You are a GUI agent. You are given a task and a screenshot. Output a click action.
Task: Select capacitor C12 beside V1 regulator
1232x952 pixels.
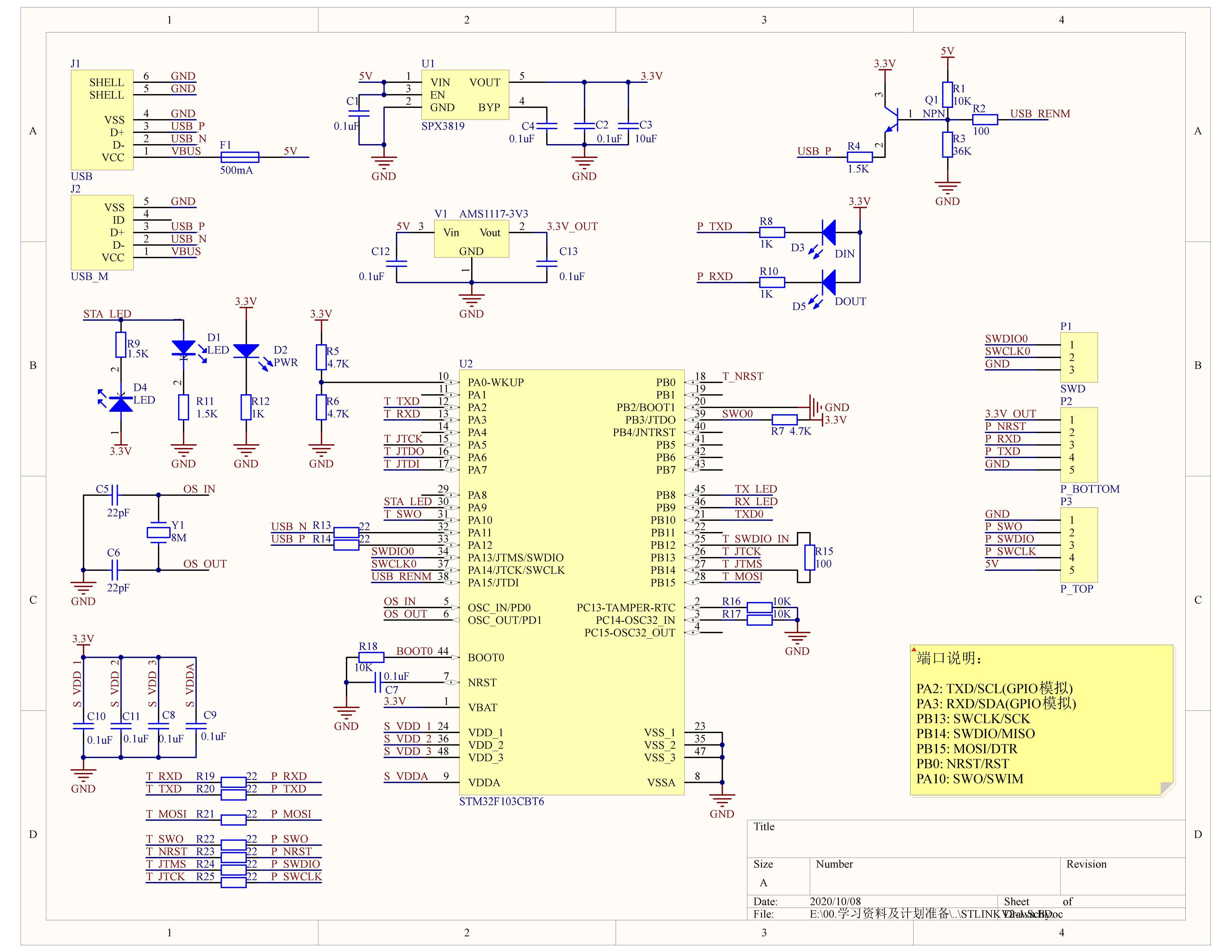[396, 263]
